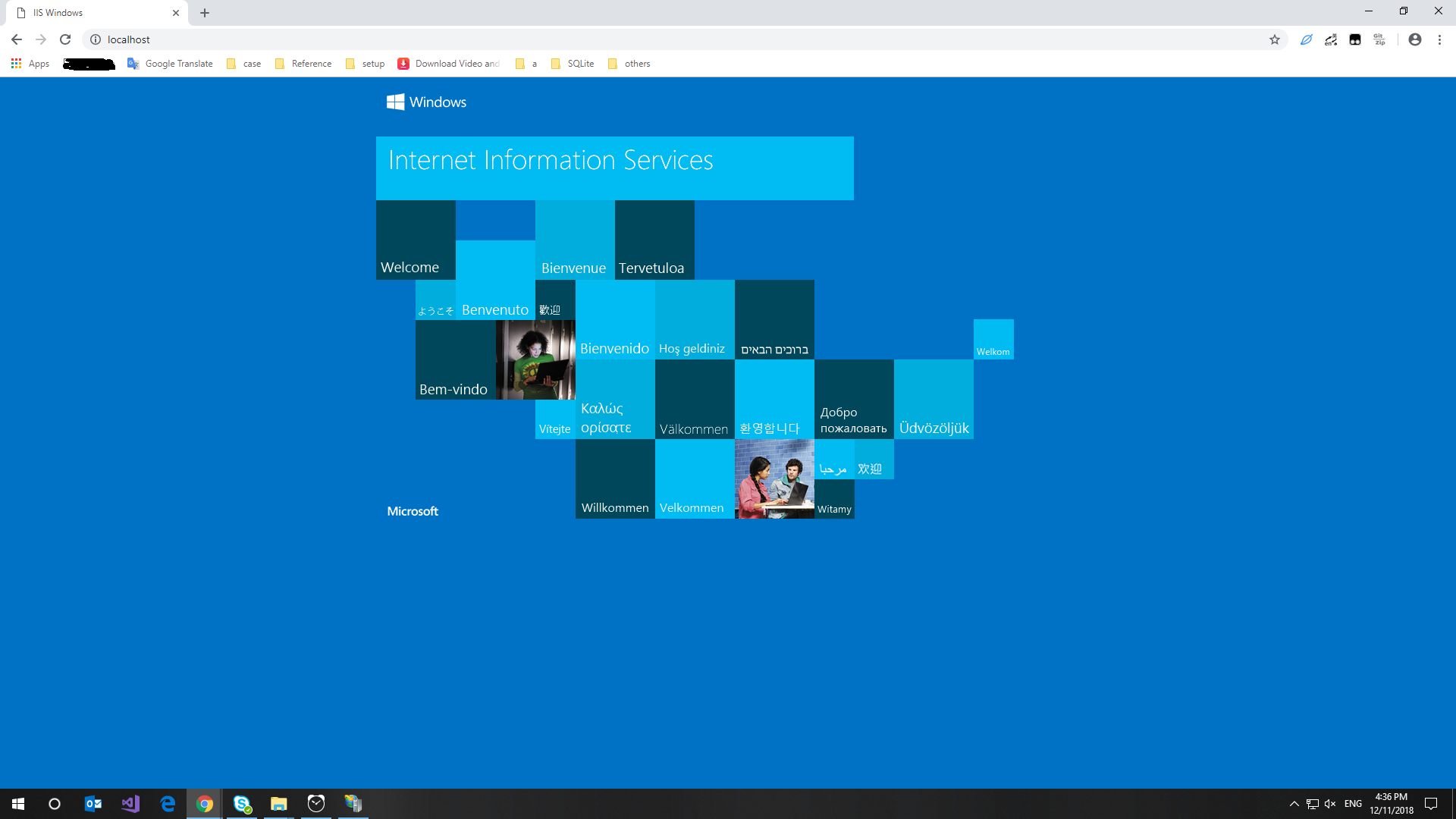Click the Welkom tile
This screenshot has height=819, width=1456.
click(x=993, y=339)
